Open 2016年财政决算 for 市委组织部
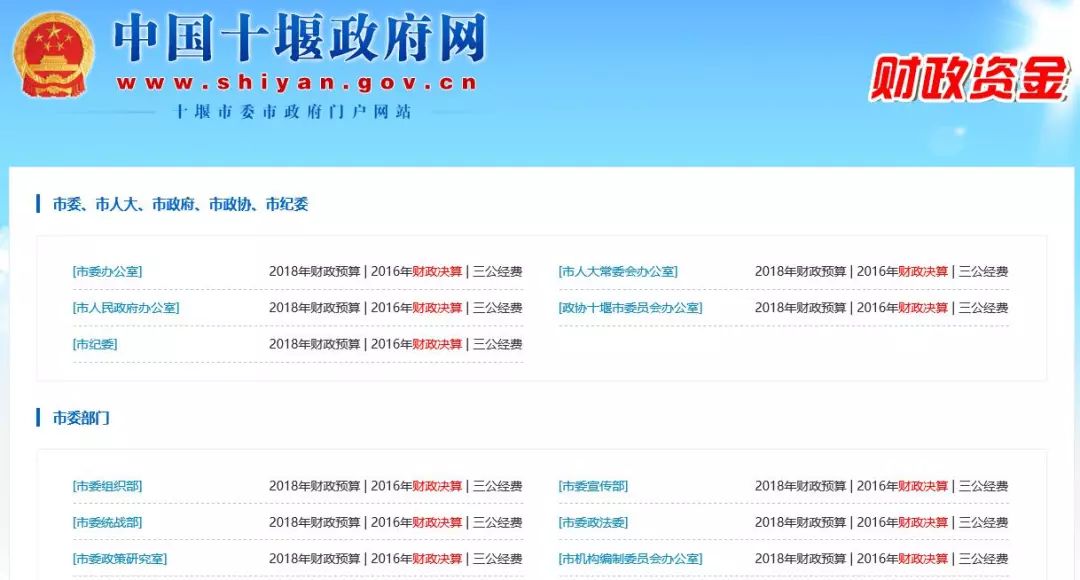This screenshot has width=1080, height=580. 417,486
